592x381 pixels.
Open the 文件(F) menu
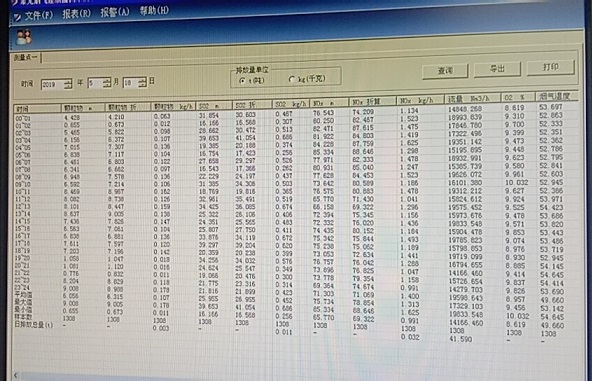pos(39,15)
